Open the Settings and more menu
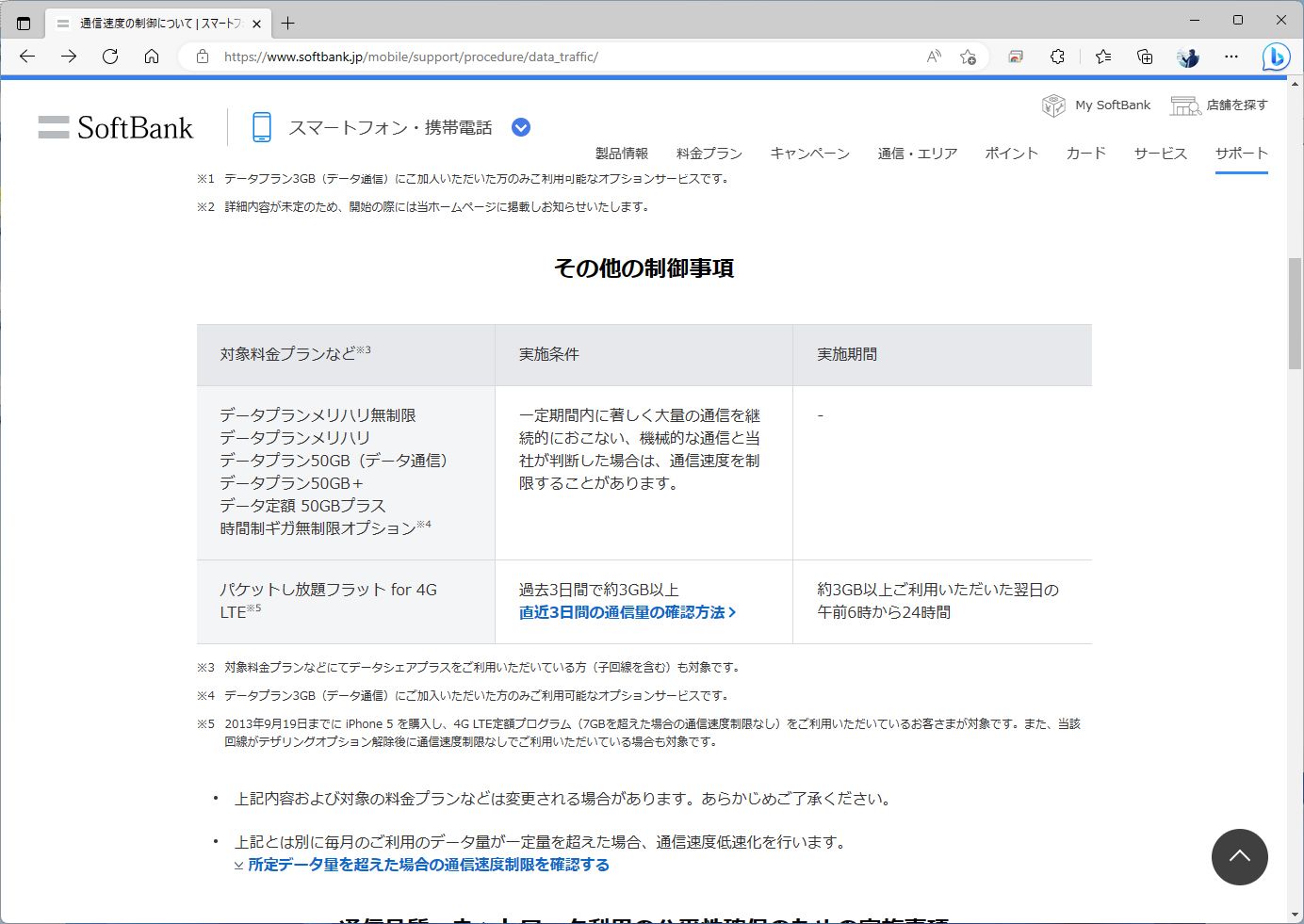This screenshot has width=1304, height=924. click(1231, 57)
